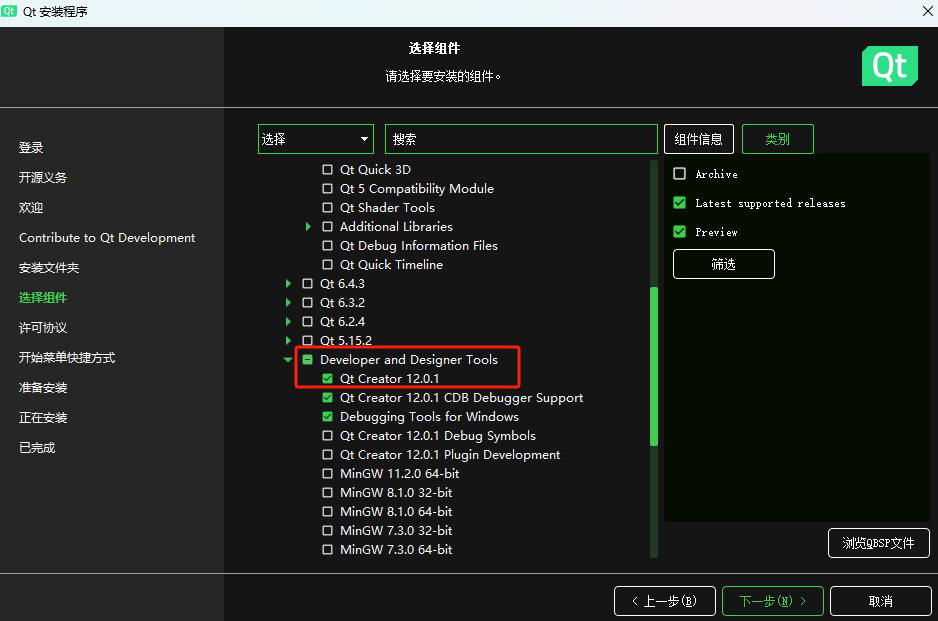Click the Debugging Tools for Windows label
The width and height of the screenshot is (938, 621).
430,416
